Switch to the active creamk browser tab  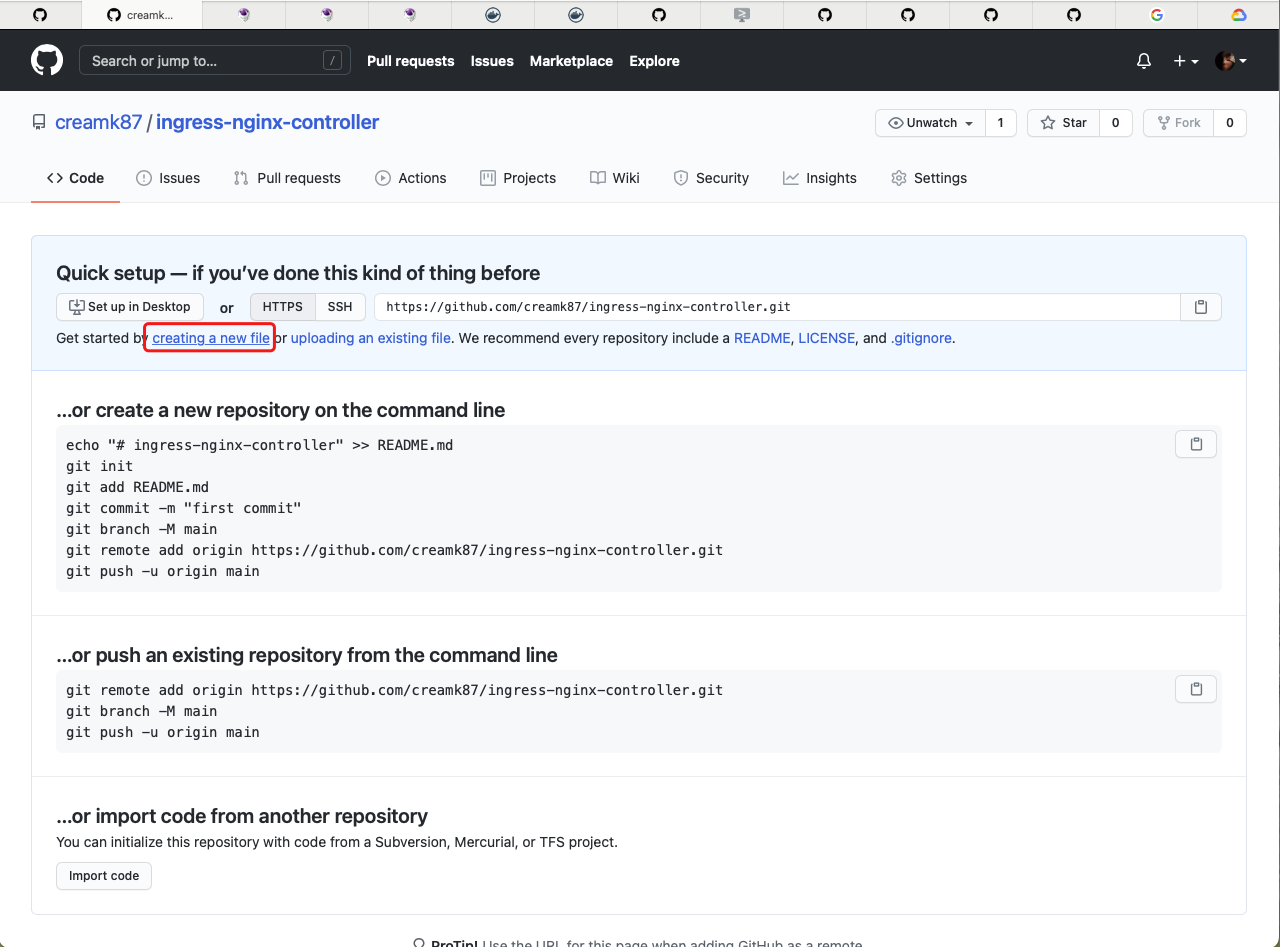140,15
